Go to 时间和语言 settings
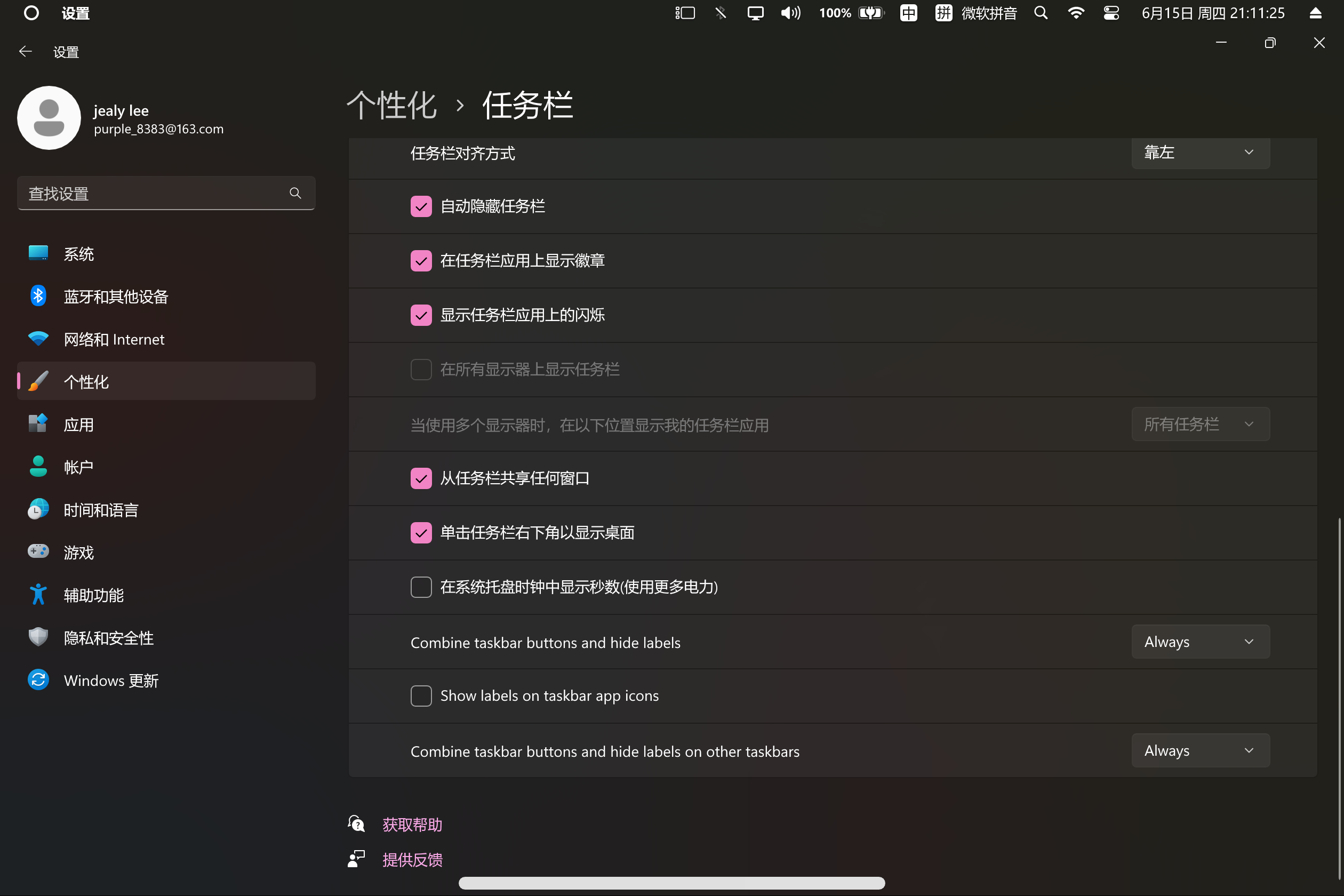 coord(166,509)
